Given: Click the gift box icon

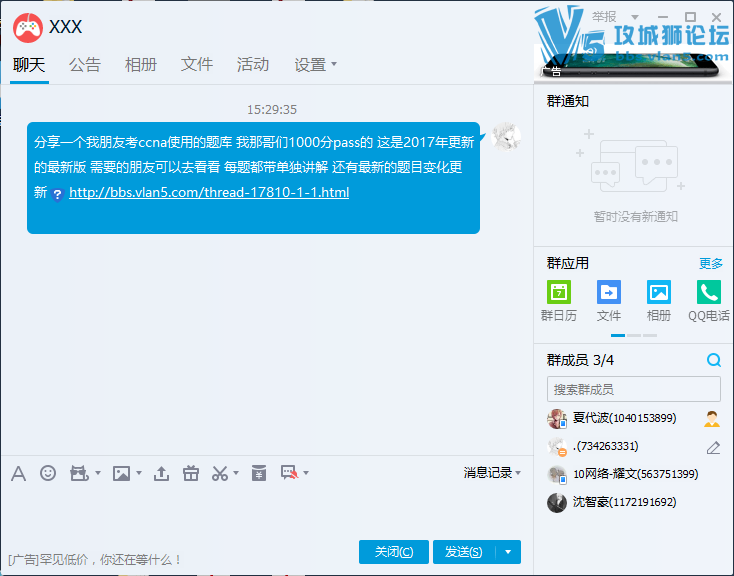Looking at the screenshot, I should point(191,473).
